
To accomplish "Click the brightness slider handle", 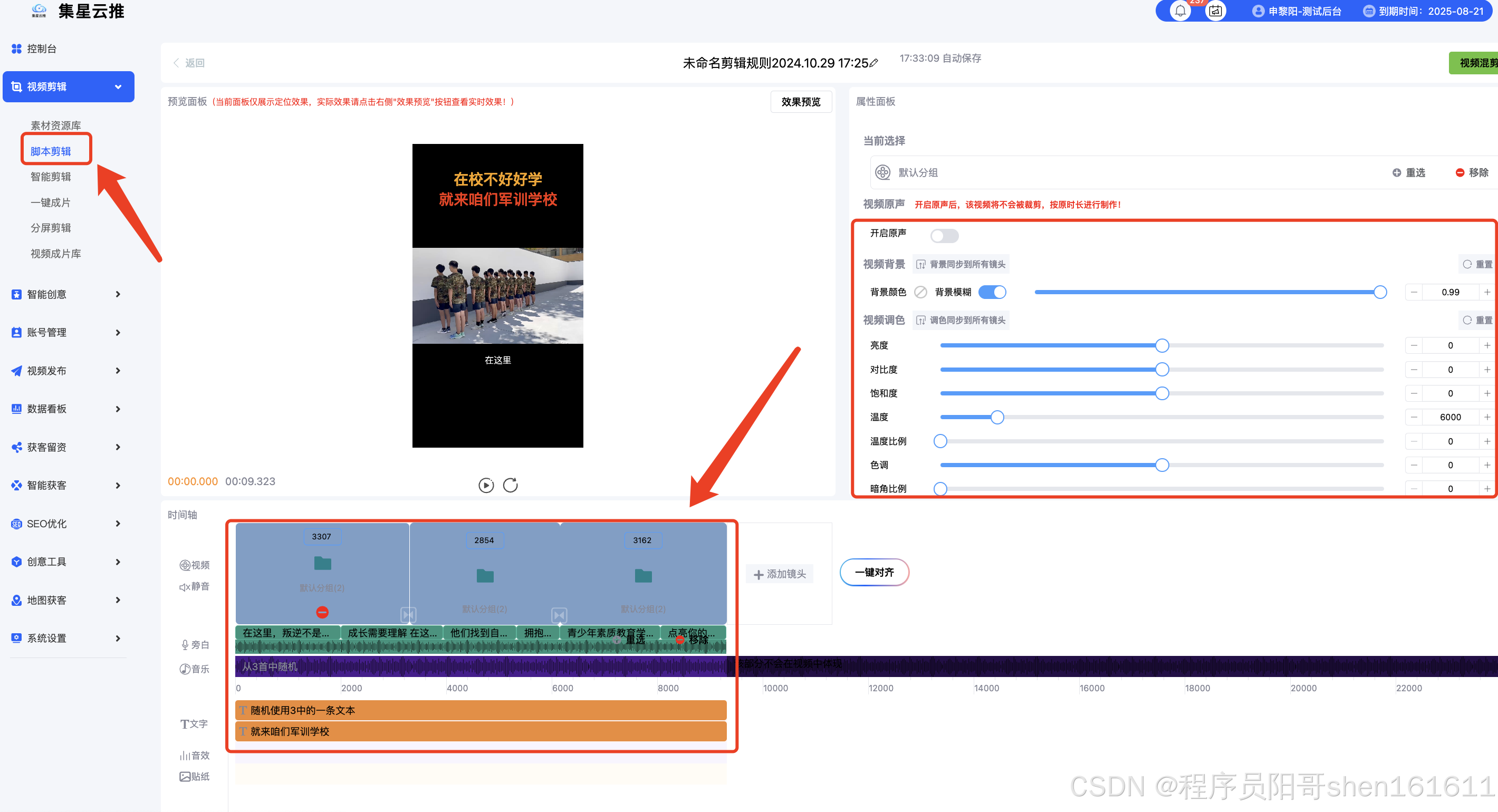I will (x=1162, y=346).
